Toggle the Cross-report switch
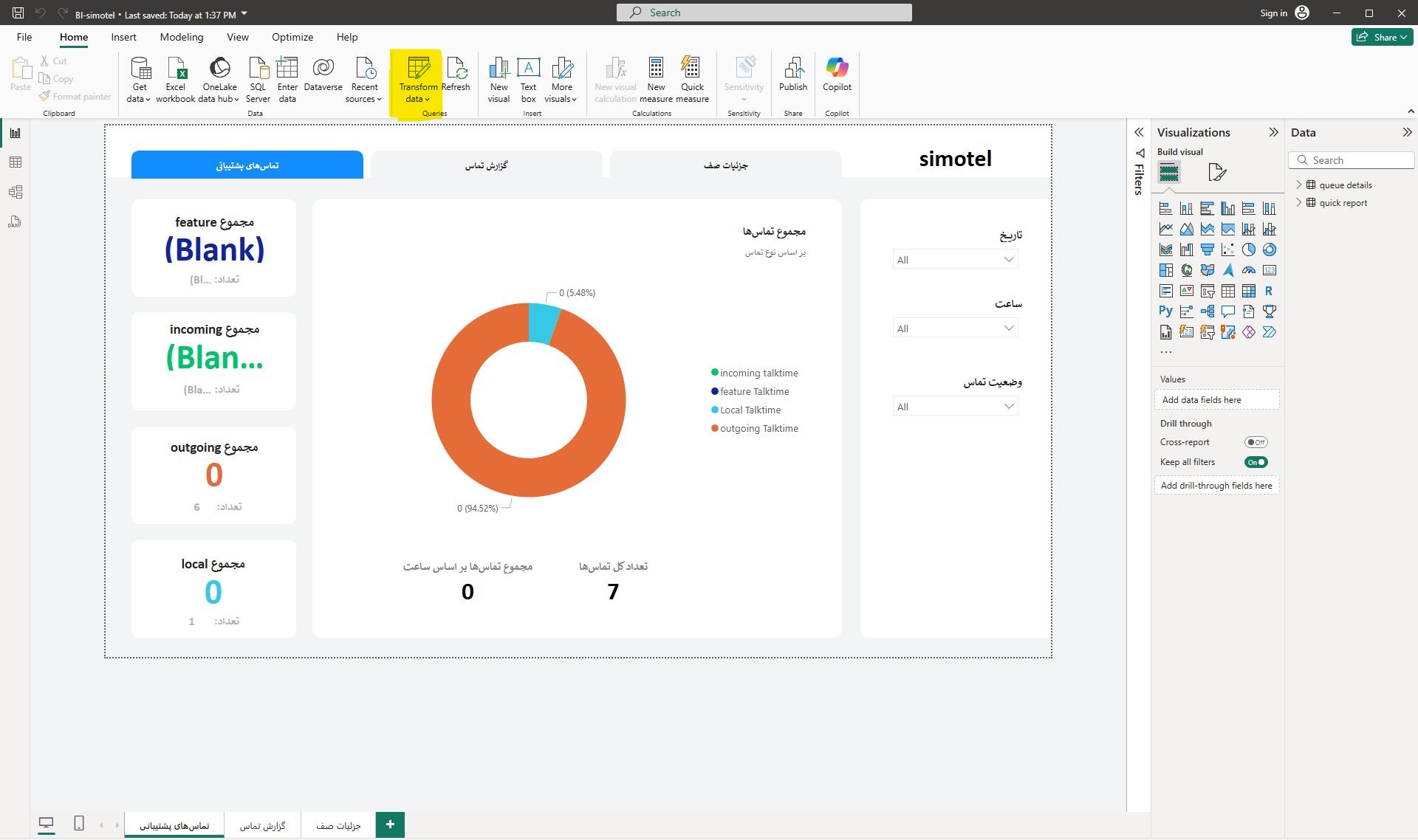Viewport: 1418px width, 840px height. 1256,442
